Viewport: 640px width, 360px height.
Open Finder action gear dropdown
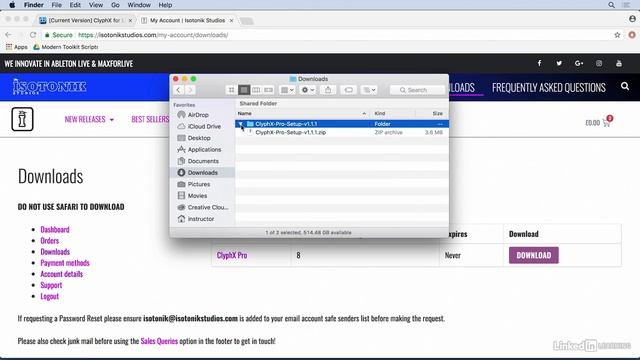click(x=308, y=90)
